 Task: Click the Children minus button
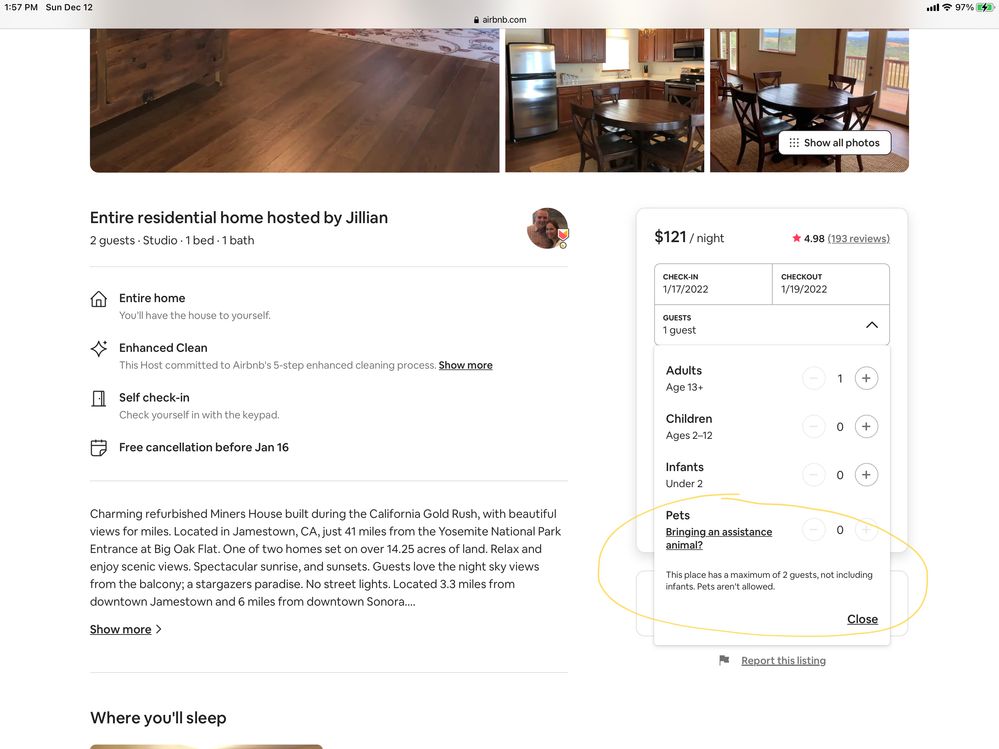point(814,427)
